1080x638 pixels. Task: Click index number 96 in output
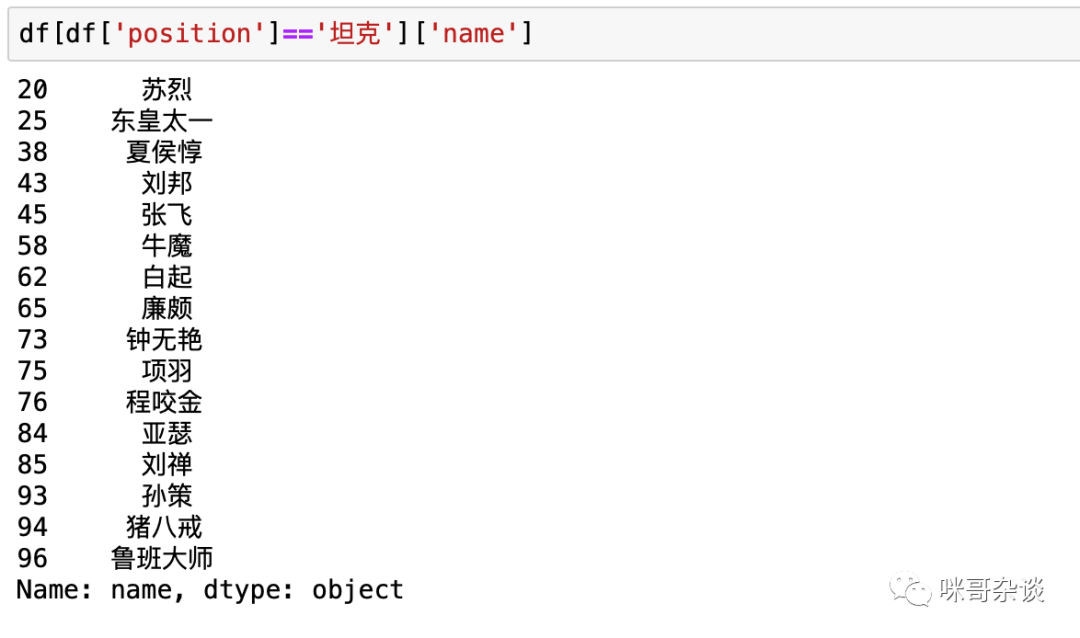(32, 558)
